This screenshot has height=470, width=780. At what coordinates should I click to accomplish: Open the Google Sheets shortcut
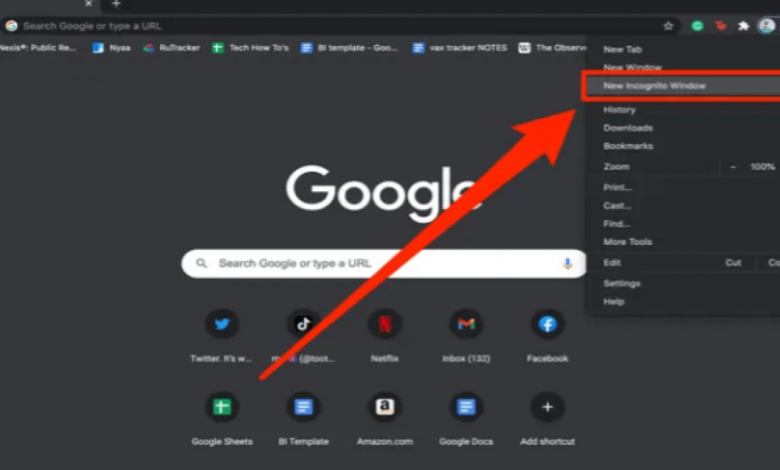(x=222, y=407)
